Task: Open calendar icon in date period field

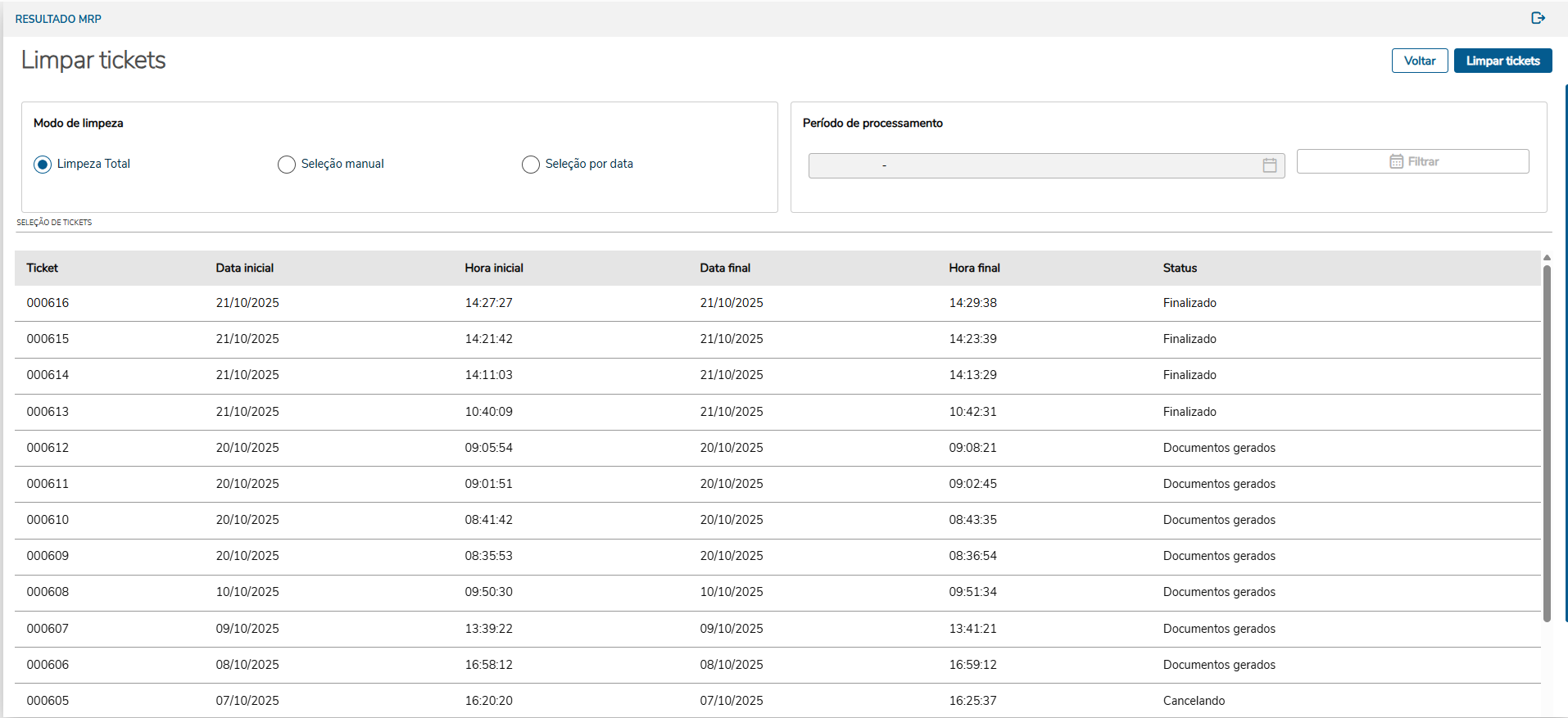Action: pyautogui.click(x=1269, y=165)
